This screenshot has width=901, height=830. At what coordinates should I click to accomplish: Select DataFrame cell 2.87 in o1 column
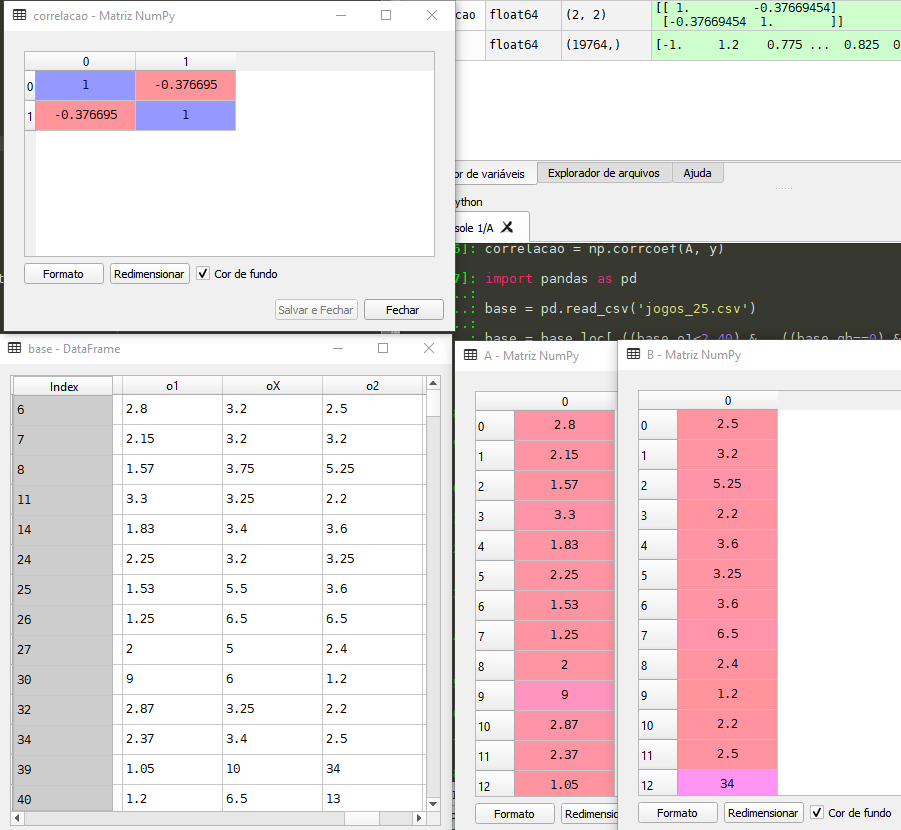point(172,708)
